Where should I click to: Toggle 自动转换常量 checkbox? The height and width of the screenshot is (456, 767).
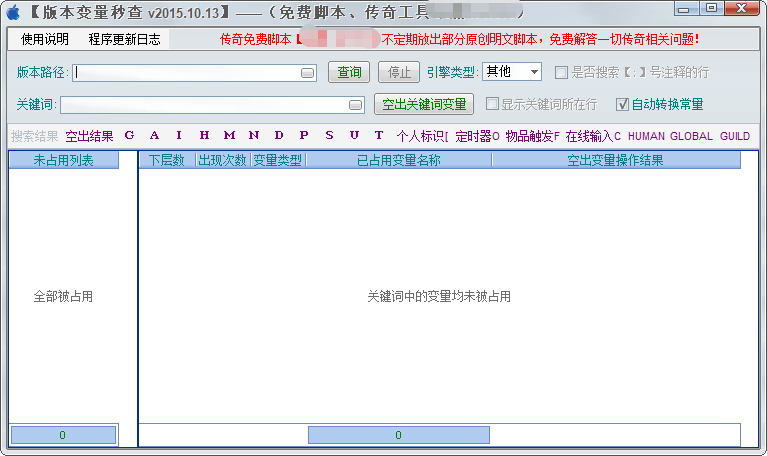(x=622, y=104)
